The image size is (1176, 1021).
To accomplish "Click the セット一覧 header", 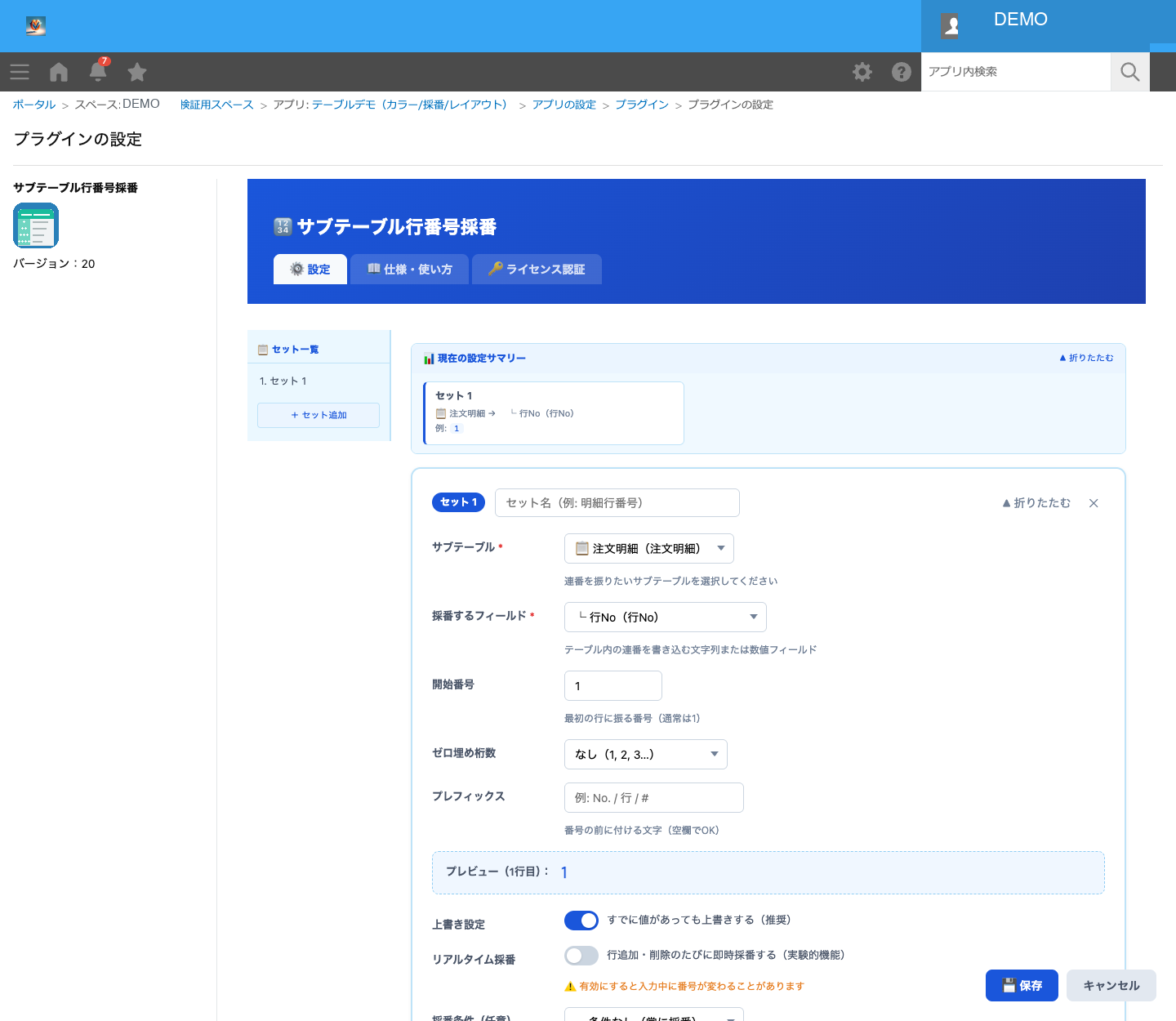I will (x=318, y=350).
